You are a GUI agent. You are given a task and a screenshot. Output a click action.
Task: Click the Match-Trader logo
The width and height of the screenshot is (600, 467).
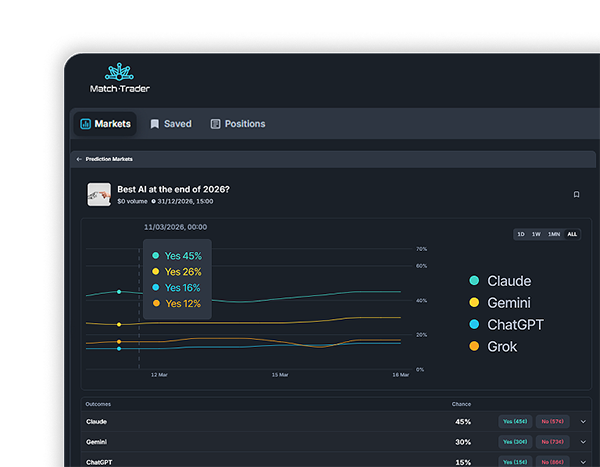tap(127, 78)
